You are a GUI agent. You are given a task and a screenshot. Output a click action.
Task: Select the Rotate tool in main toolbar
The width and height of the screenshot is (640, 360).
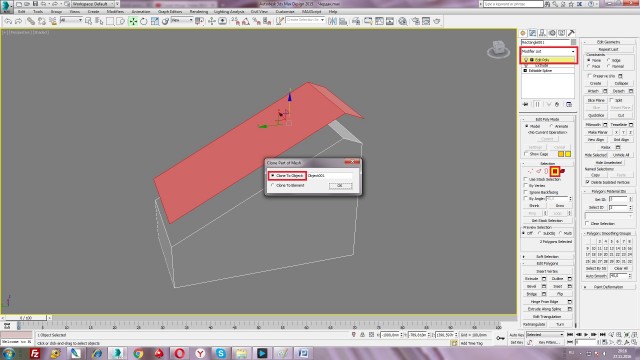pyautogui.click(x=144, y=21)
